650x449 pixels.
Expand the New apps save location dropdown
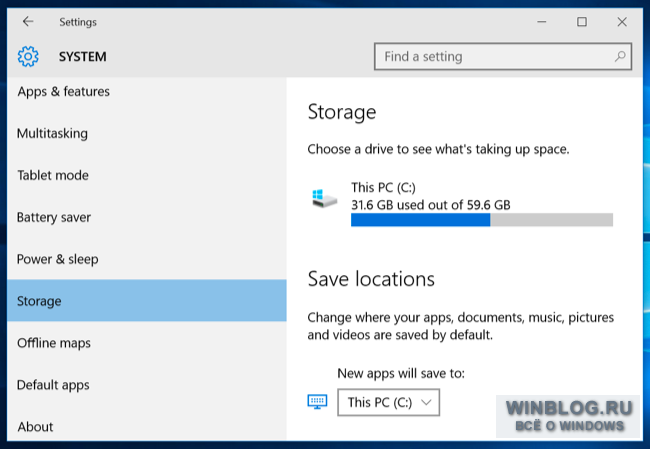[388, 402]
